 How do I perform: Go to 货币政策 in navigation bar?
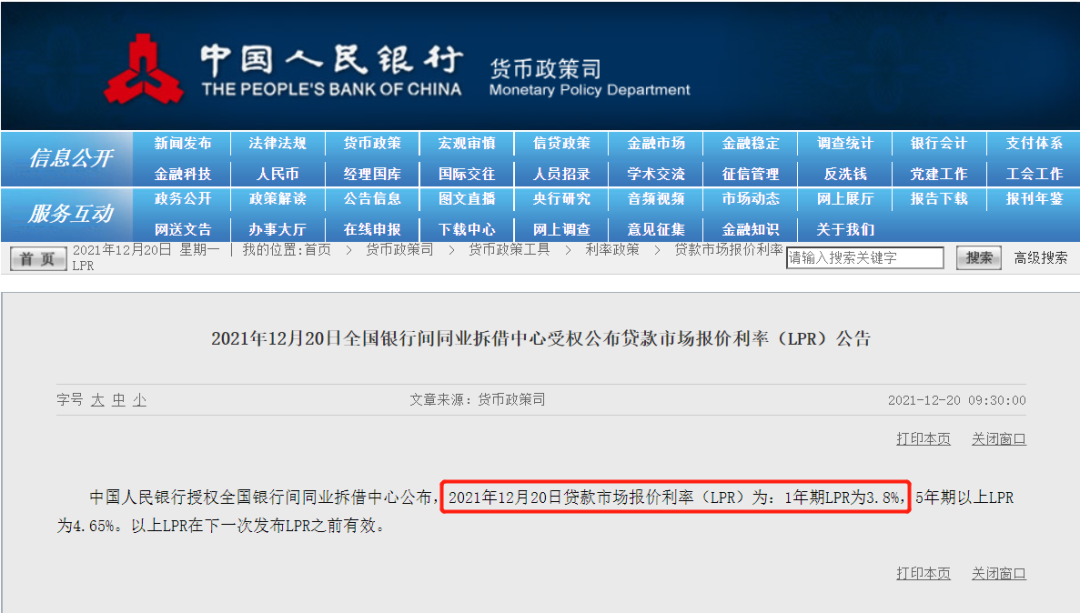(x=372, y=143)
